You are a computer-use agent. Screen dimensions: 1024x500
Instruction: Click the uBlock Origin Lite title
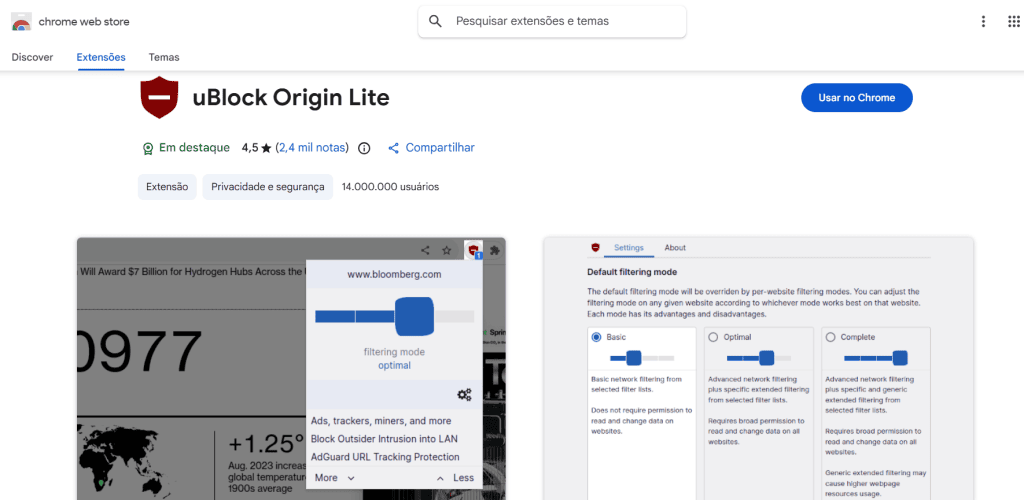(x=291, y=98)
